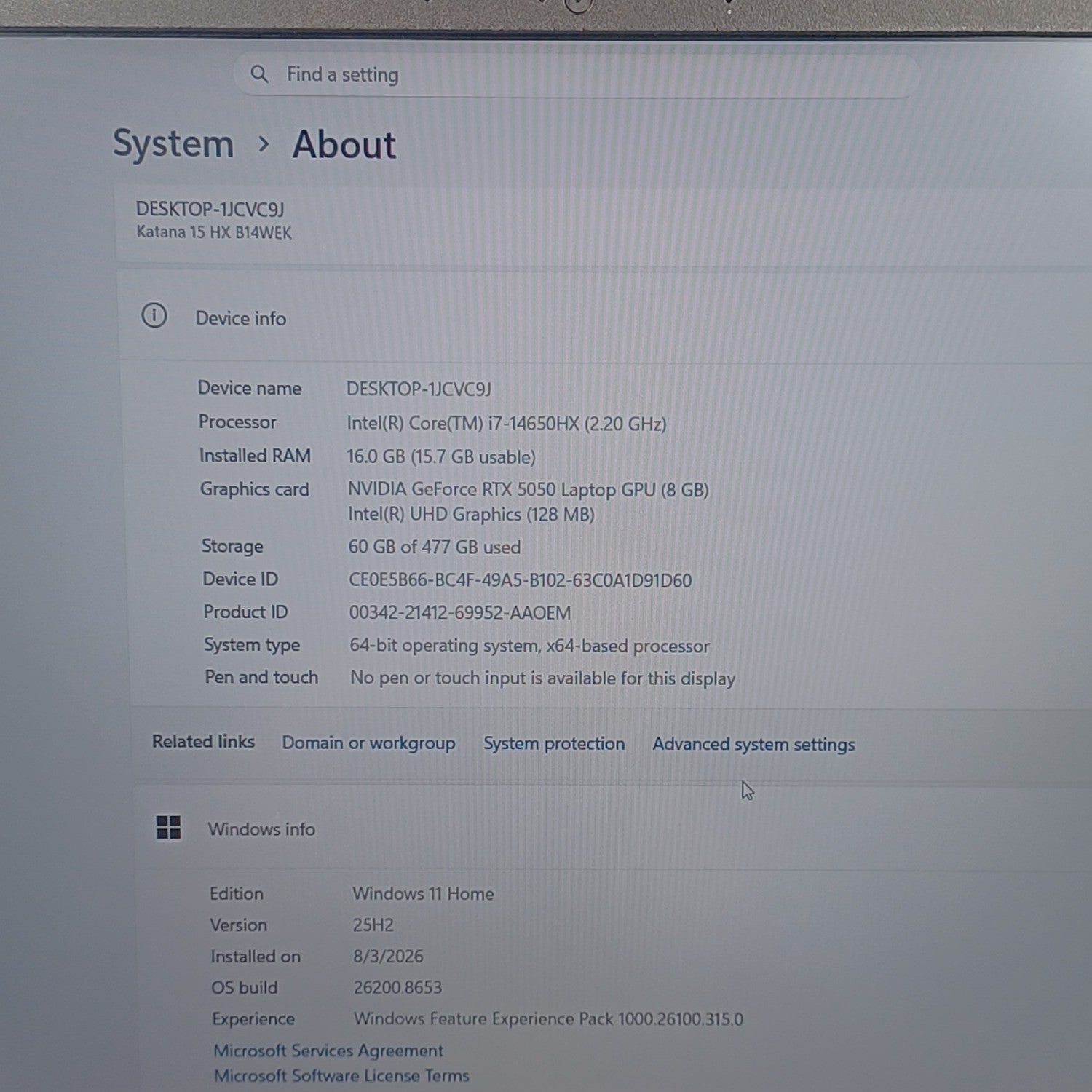The image size is (1092, 1092).
Task: Click the Windows logo icon beside Windows info
Action: 169,827
